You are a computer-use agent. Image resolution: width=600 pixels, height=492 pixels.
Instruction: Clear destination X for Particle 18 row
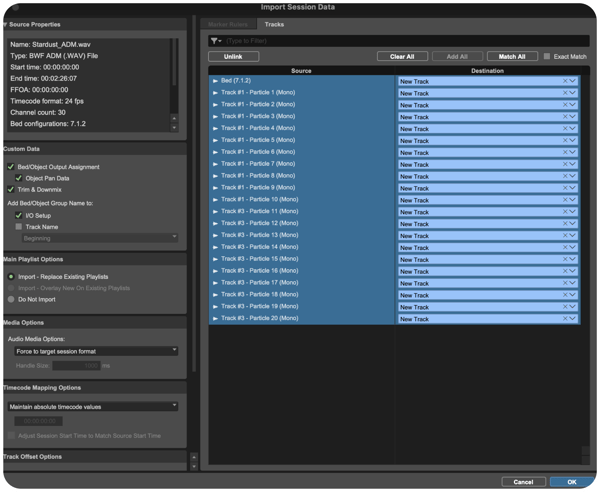pos(565,295)
